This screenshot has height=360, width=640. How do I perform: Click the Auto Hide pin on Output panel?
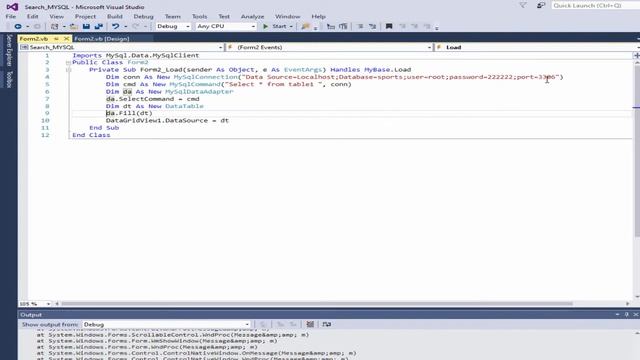[627, 315]
